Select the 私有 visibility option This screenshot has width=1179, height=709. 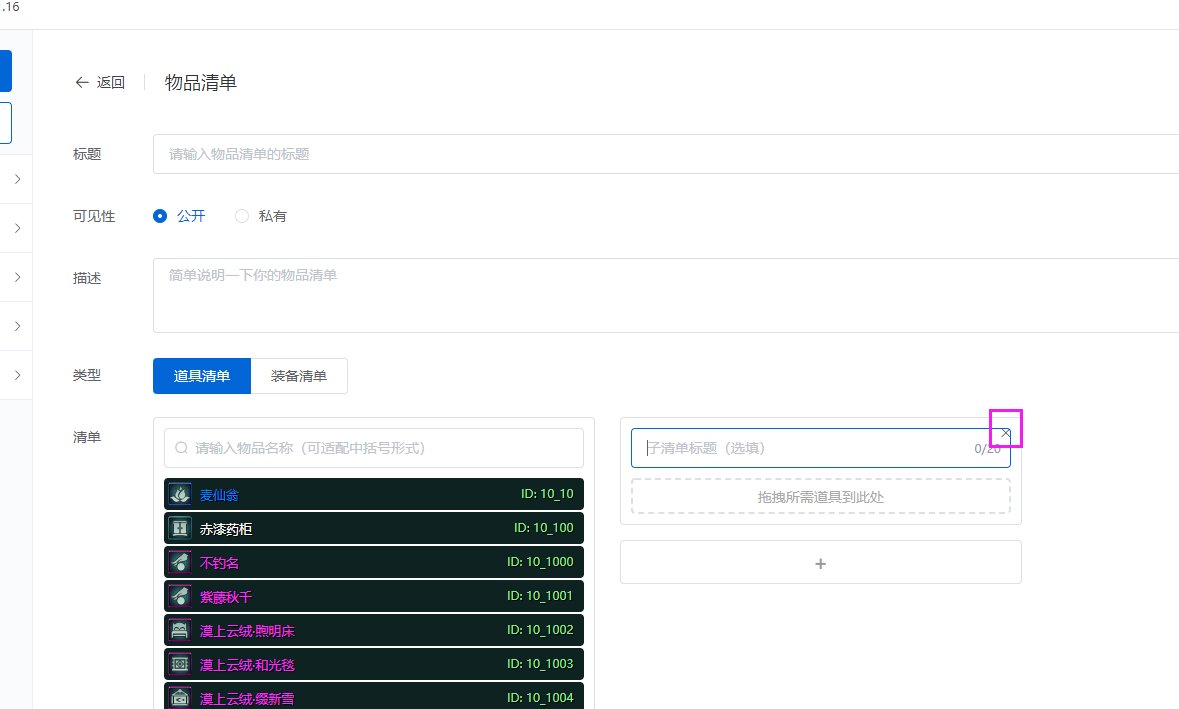[x=241, y=215]
